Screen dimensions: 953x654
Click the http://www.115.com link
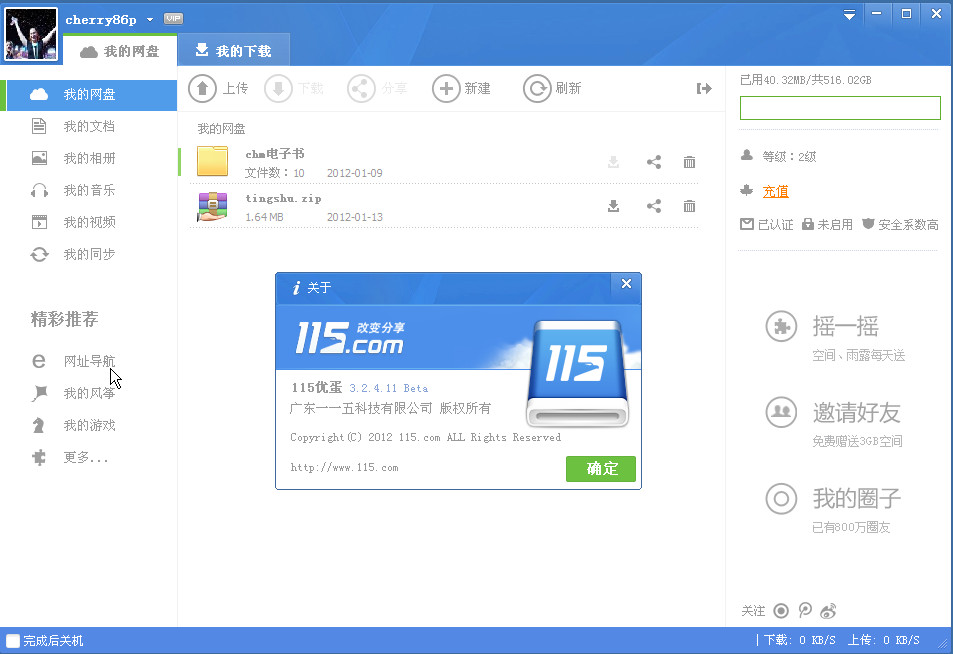point(344,467)
